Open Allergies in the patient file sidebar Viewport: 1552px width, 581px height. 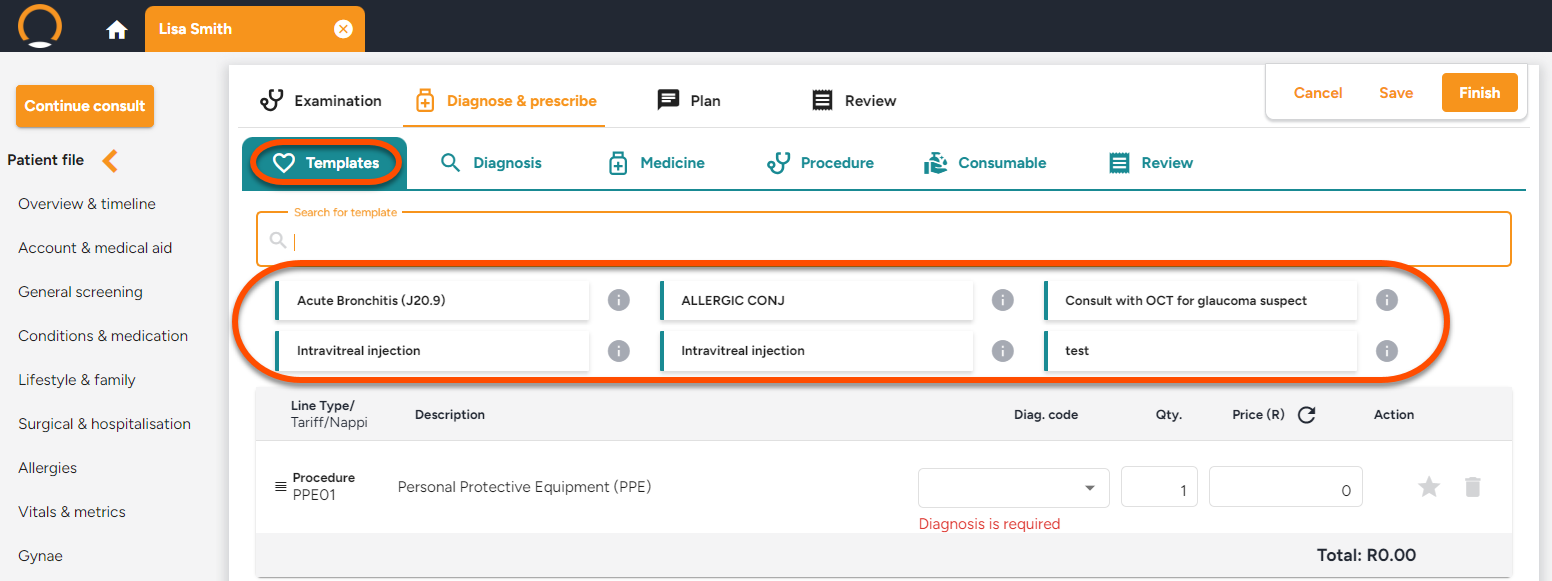click(x=47, y=468)
